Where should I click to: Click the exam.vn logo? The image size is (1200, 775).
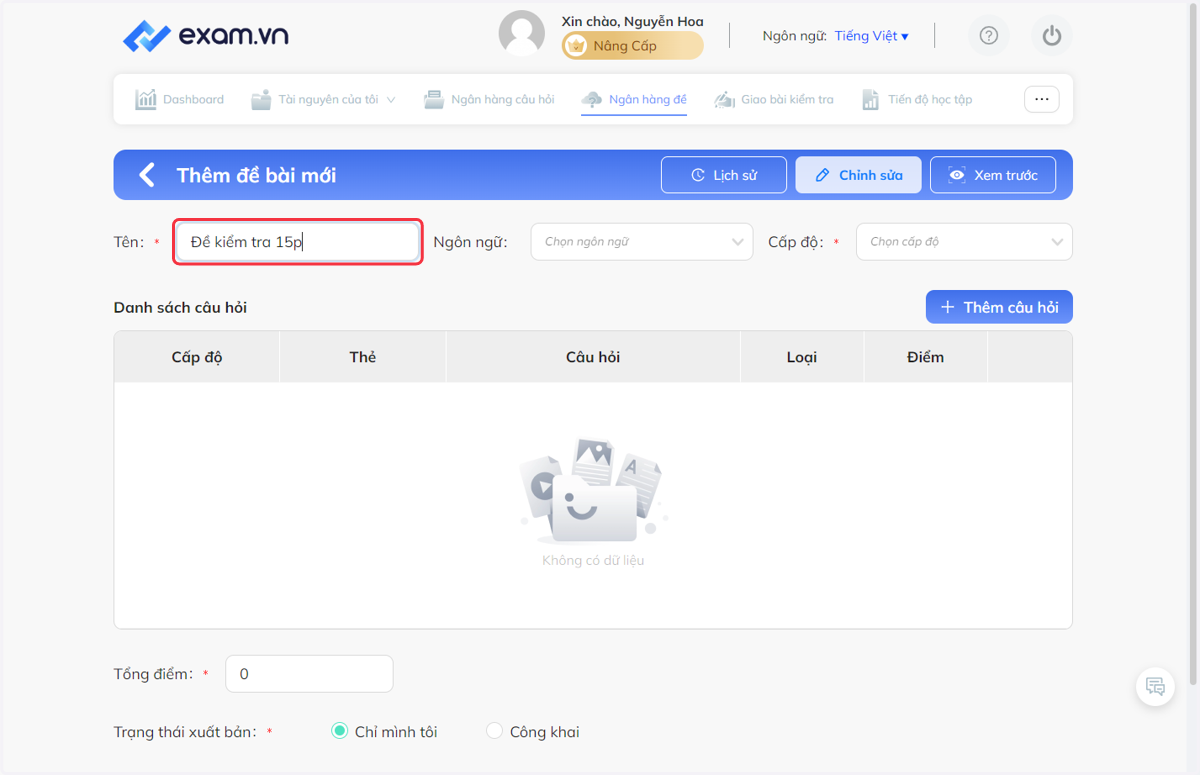(x=205, y=37)
